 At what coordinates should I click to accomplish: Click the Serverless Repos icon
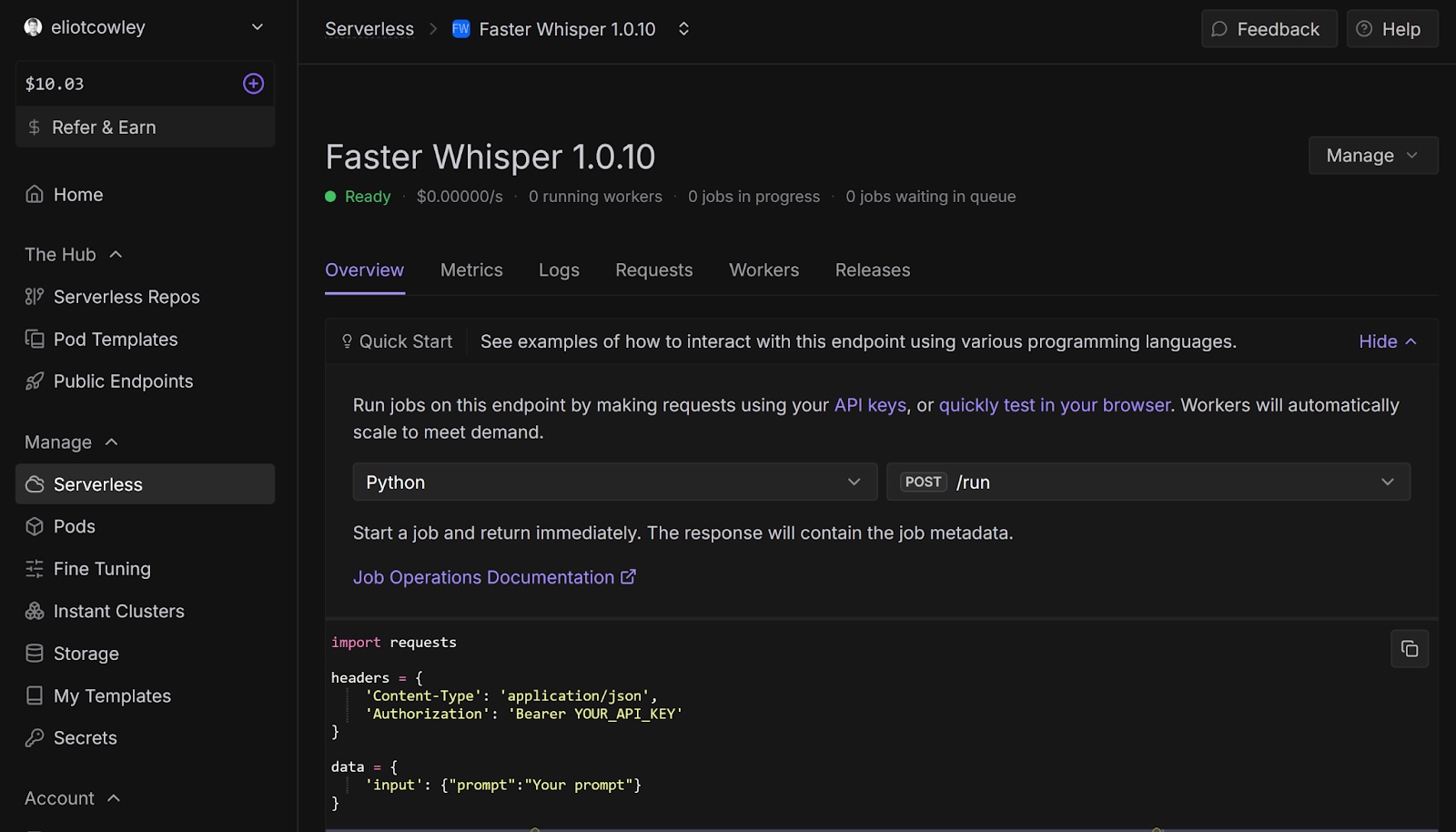(x=35, y=297)
